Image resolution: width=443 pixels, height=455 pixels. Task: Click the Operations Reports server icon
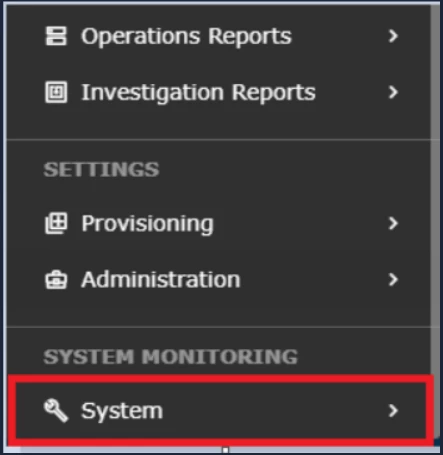56,36
